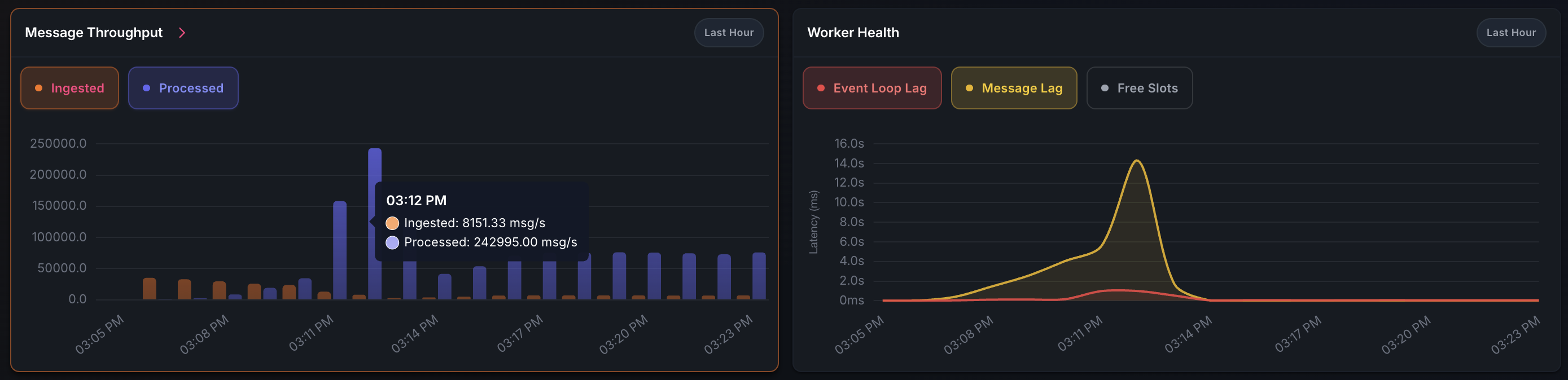Click the orange Ingested circle in the tooltip
The width and height of the screenshot is (1568, 380).
[393, 223]
